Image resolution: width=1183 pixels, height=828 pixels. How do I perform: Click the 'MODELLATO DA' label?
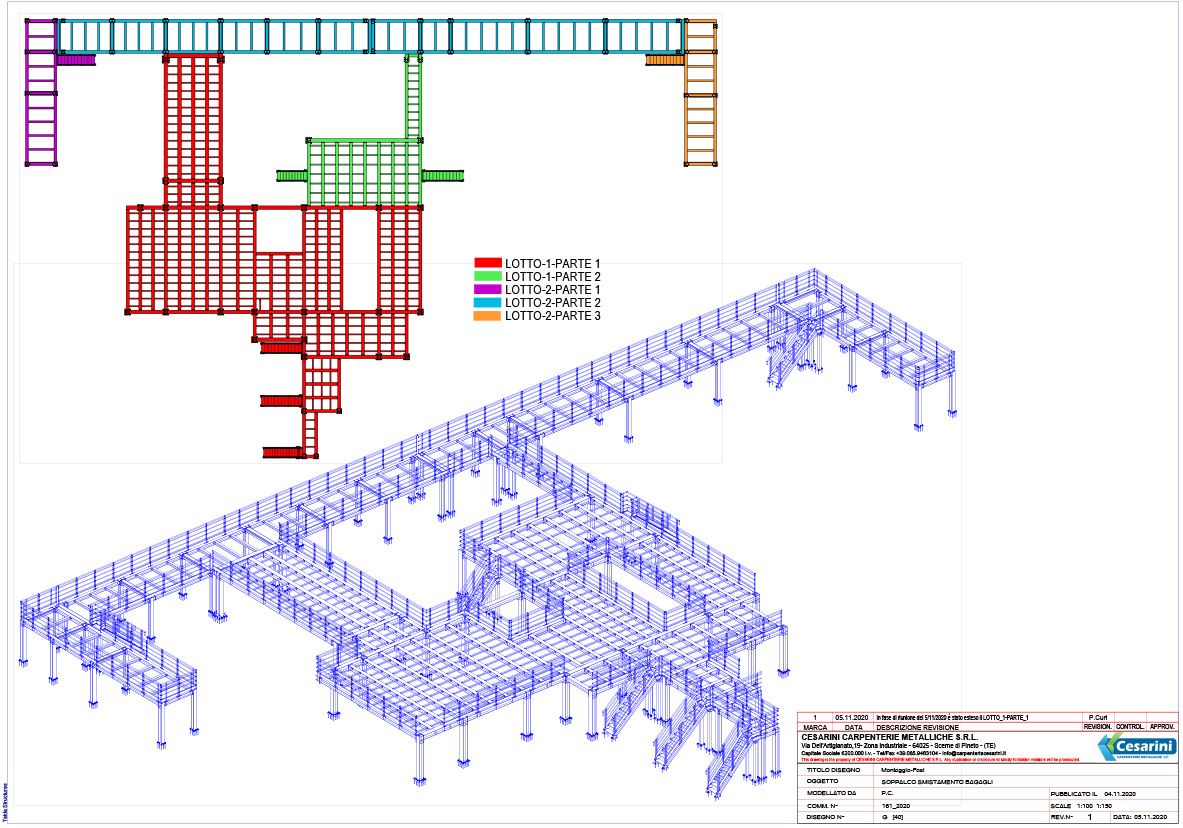[x=831, y=793]
